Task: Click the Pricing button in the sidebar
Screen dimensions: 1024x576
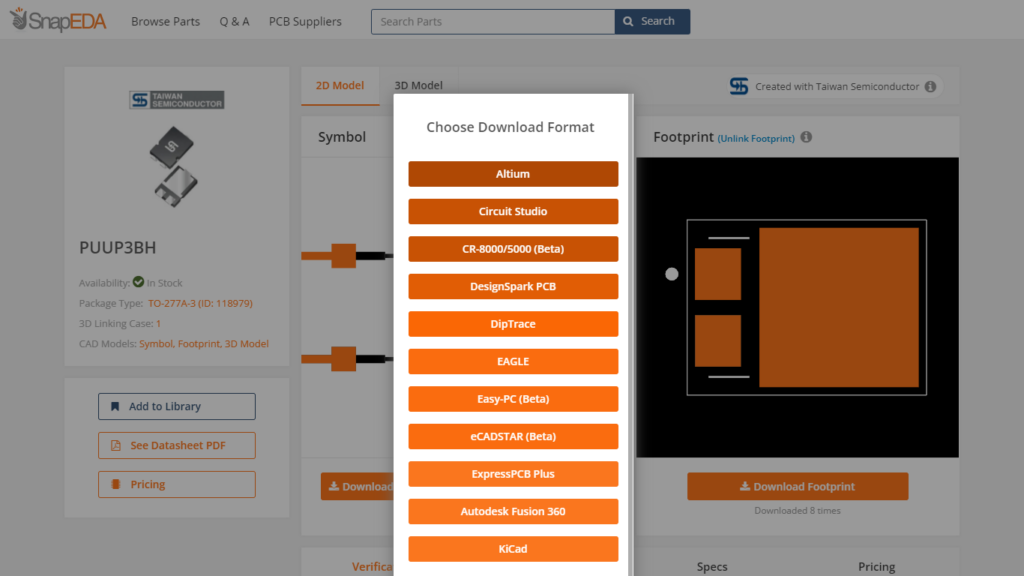Action: [177, 485]
